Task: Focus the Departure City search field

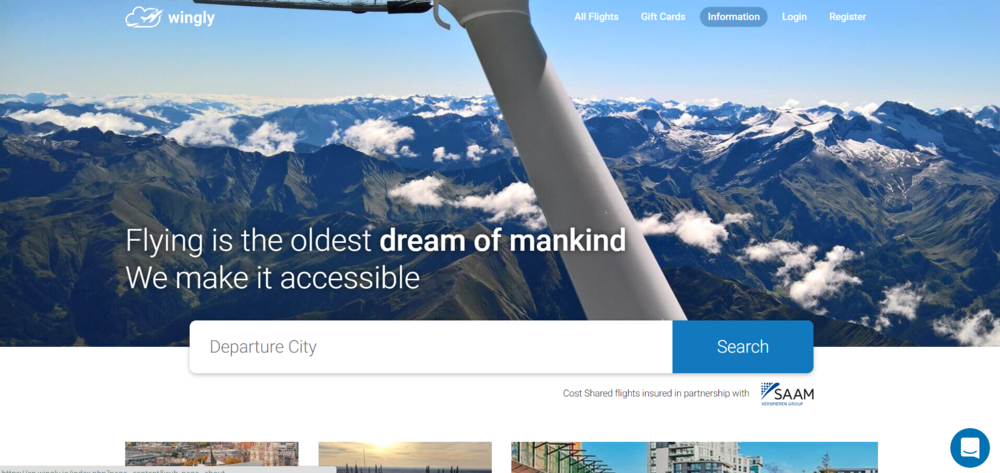Action: click(x=431, y=347)
